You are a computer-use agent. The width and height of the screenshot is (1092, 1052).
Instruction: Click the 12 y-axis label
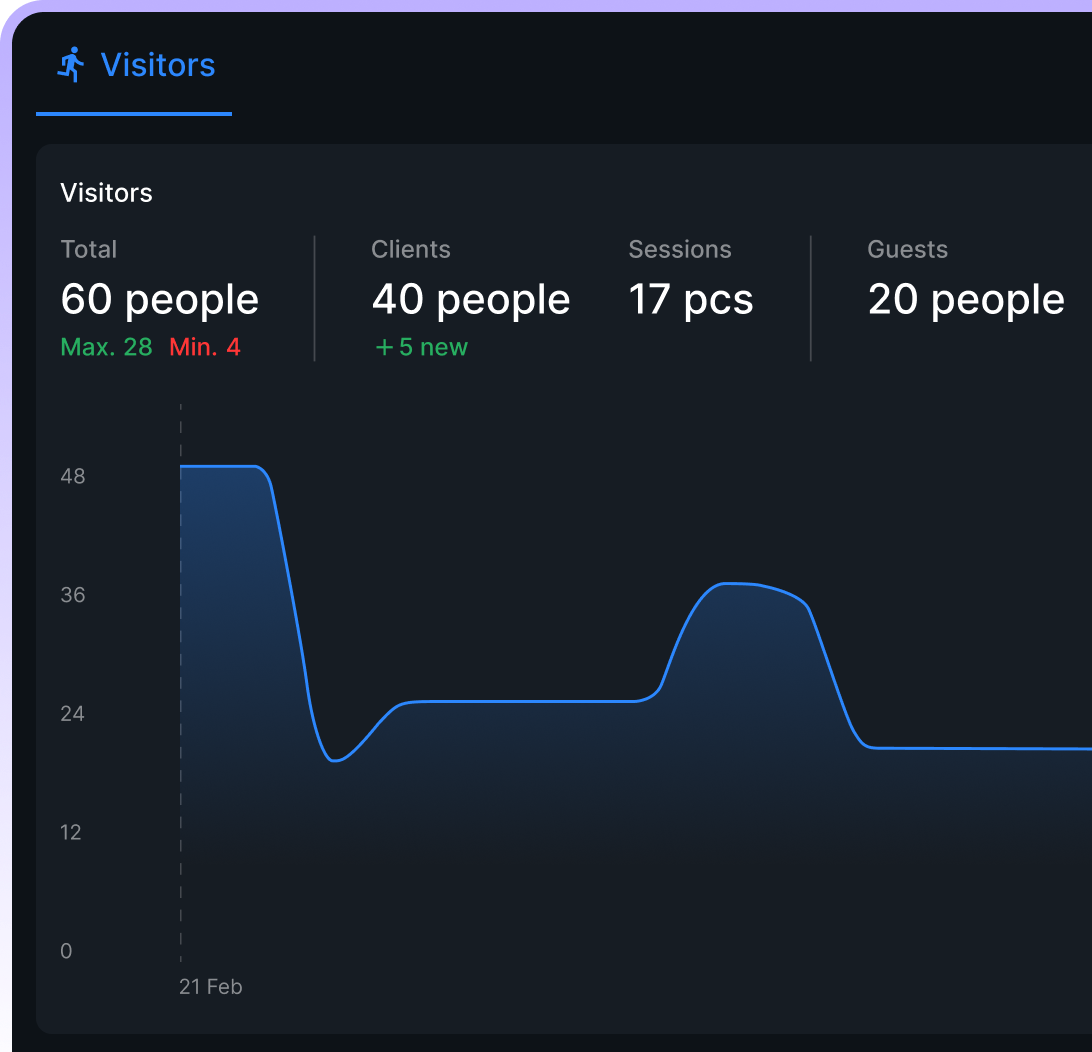coord(71,833)
